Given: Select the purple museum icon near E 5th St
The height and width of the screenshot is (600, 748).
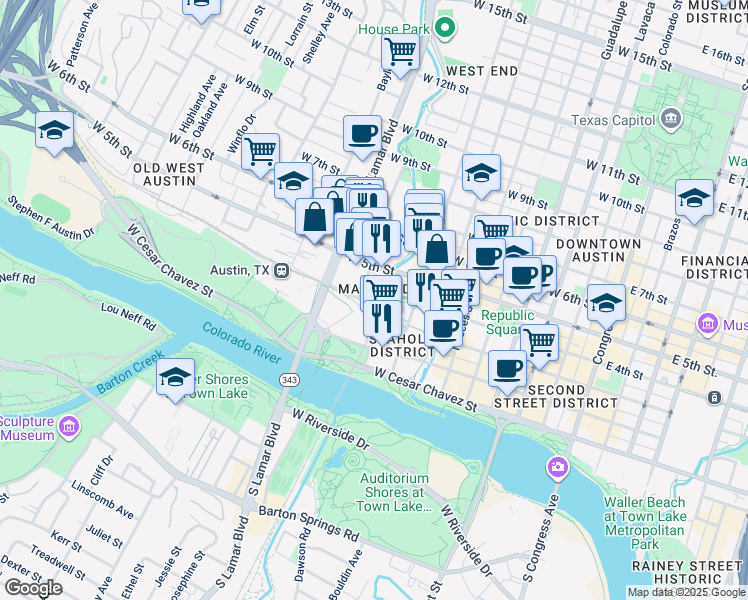Looking at the screenshot, I should click(707, 324).
